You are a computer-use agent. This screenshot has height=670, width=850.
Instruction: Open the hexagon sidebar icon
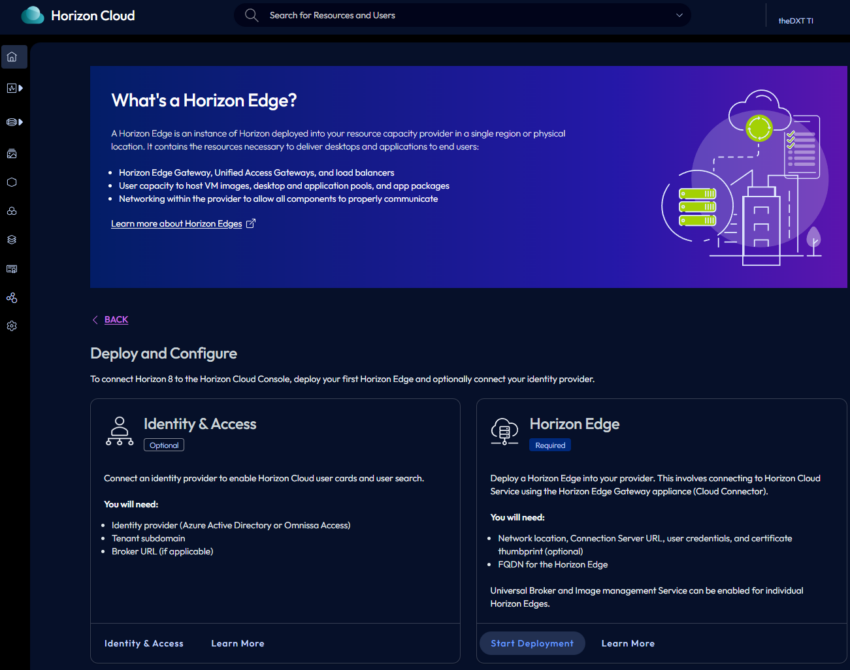(12, 182)
